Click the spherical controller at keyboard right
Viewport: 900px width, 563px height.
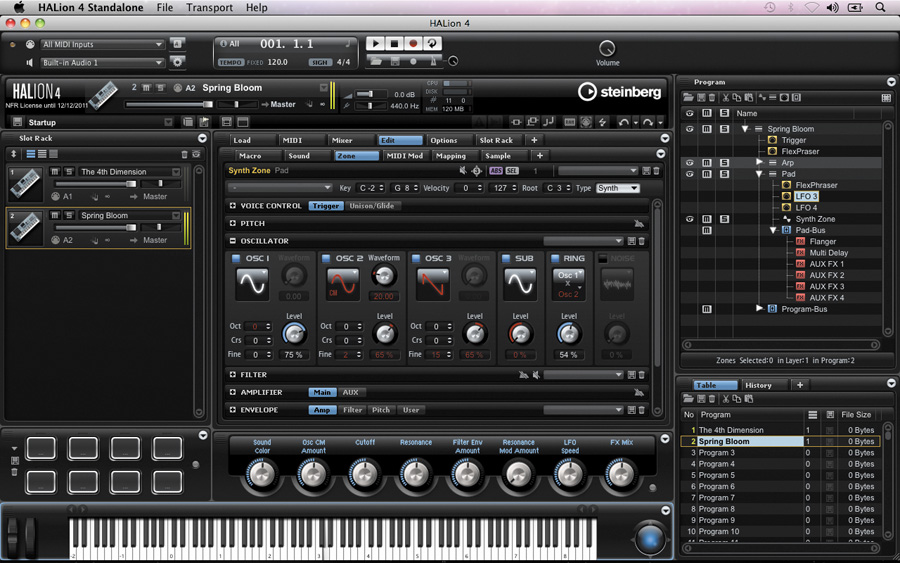pyautogui.click(x=650, y=539)
